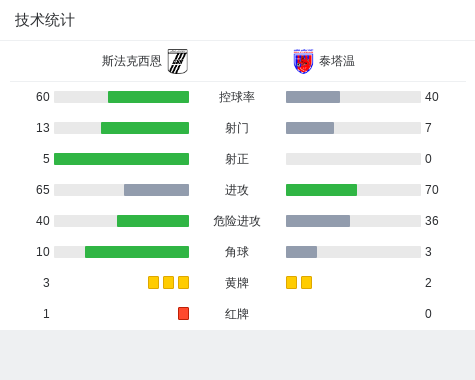Viewport: 475px width, 380px height.
Task: Click the green 进攻 bar showing 70
Action: (x=321, y=190)
